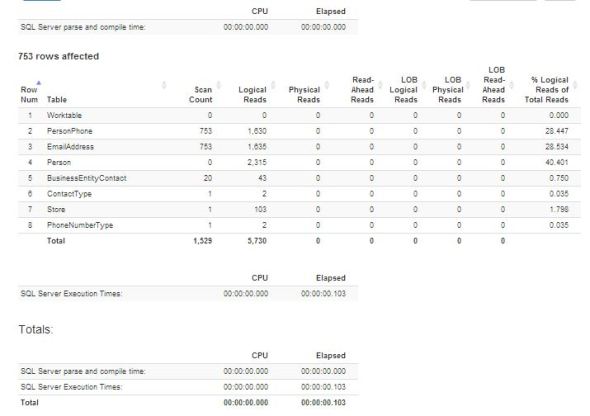Select PersonPhone scan count 753
Screen dimensions: 590x416
[x=206, y=131]
